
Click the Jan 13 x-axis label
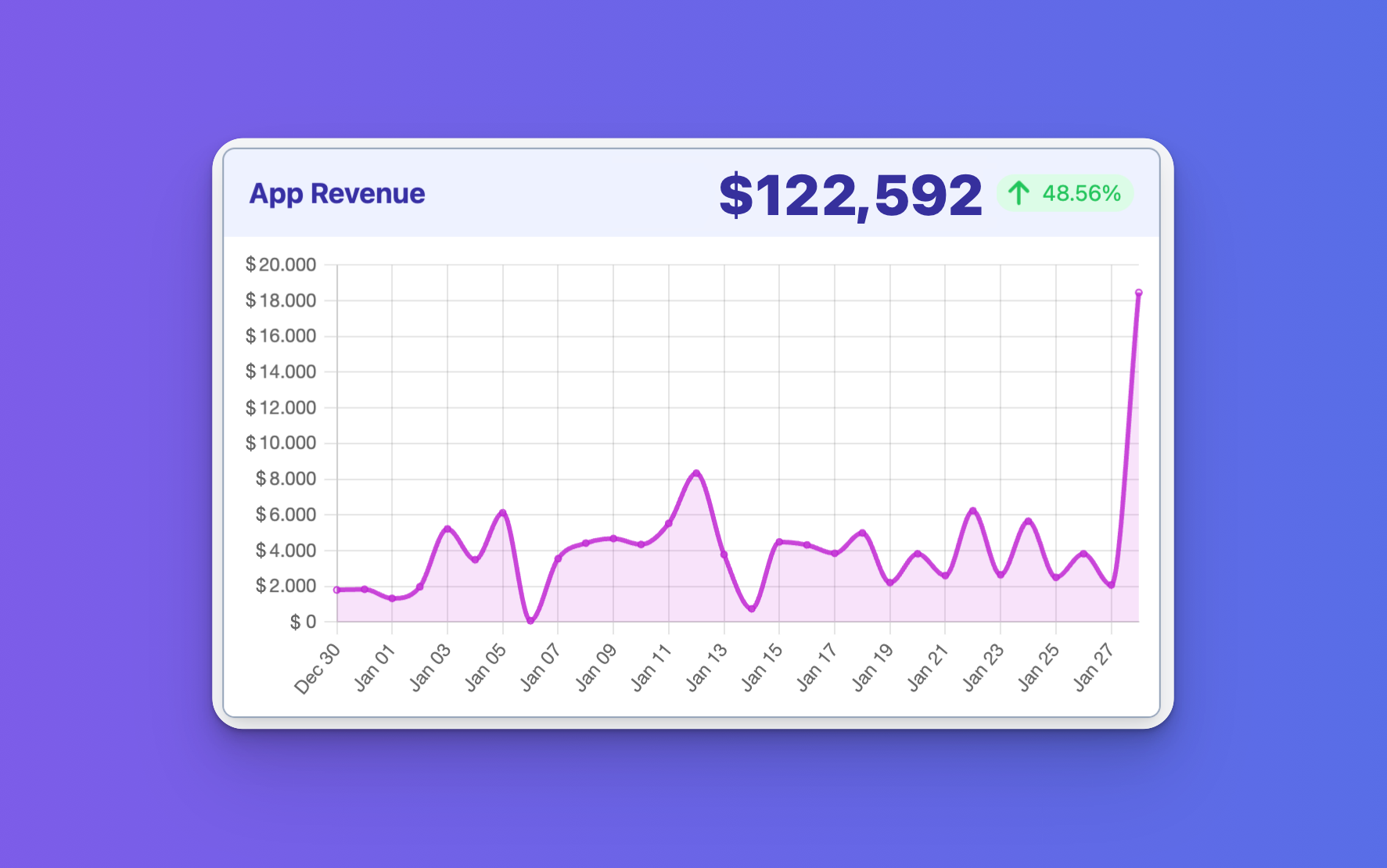click(706, 668)
